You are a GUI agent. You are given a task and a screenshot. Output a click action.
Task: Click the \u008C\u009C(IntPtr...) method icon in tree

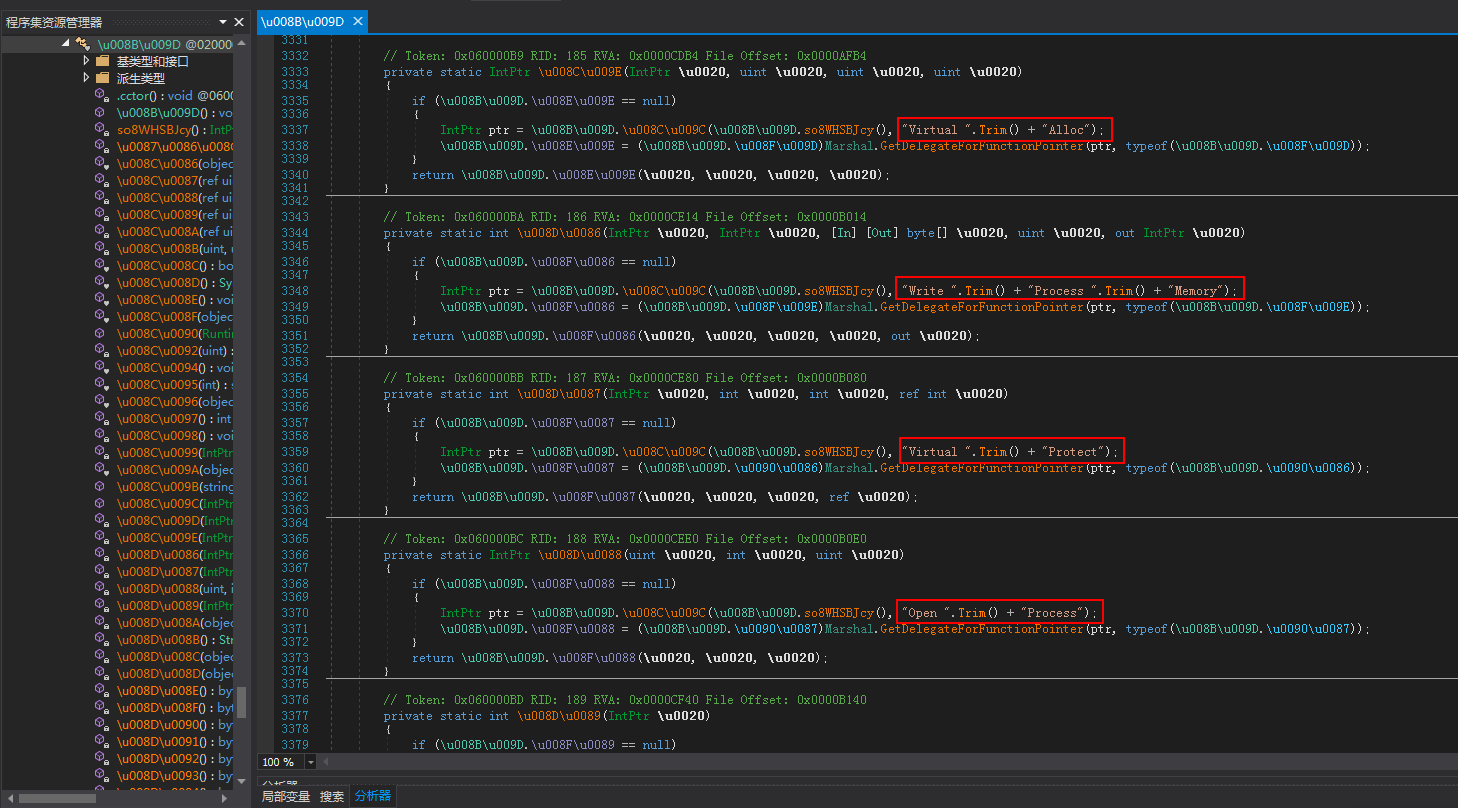point(101,503)
